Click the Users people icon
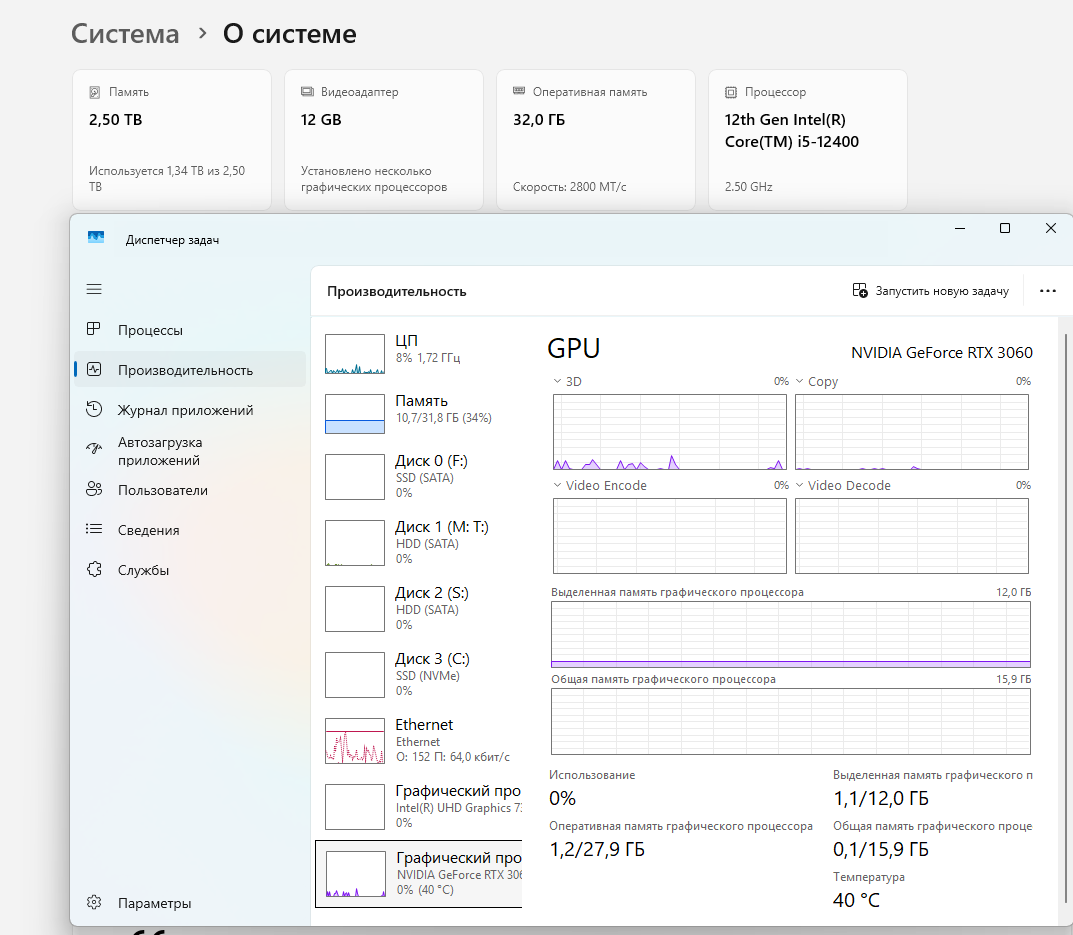 tap(94, 490)
